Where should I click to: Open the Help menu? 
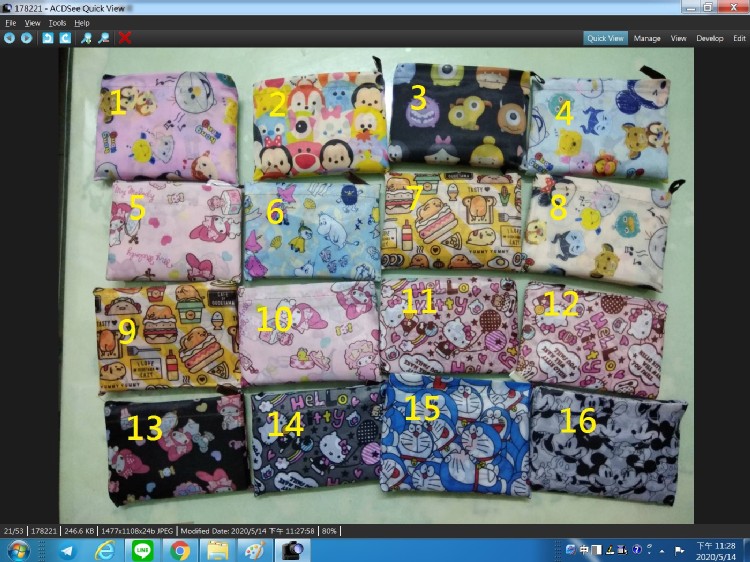pyautogui.click(x=82, y=23)
